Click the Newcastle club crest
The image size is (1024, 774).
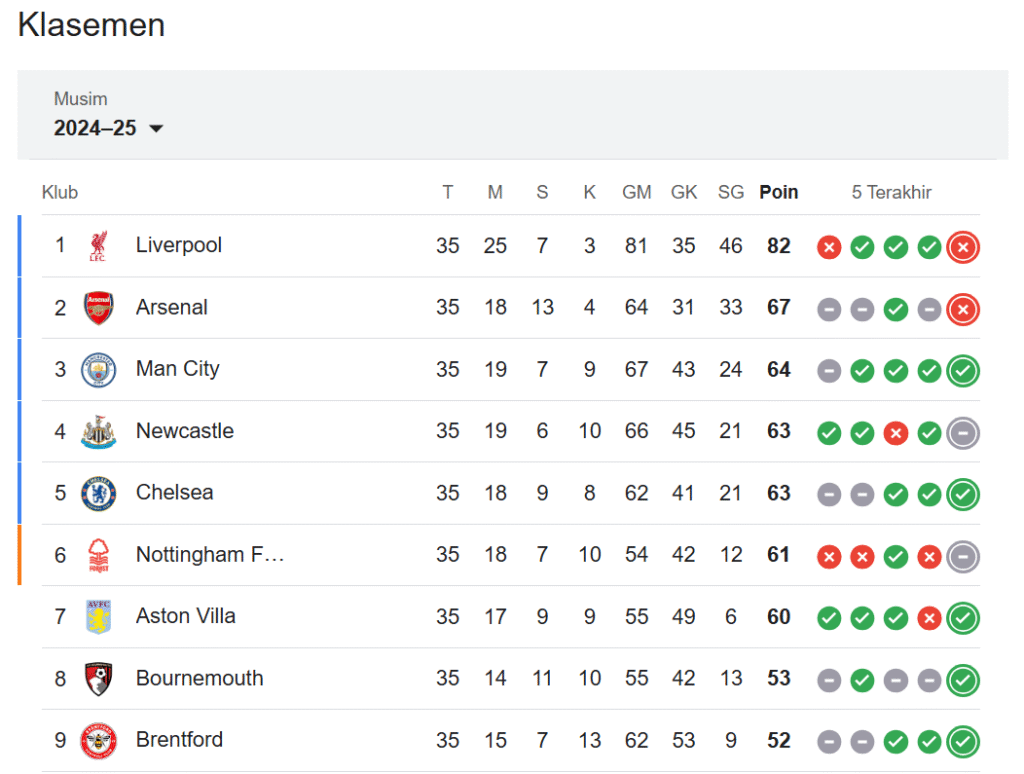click(x=98, y=432)
